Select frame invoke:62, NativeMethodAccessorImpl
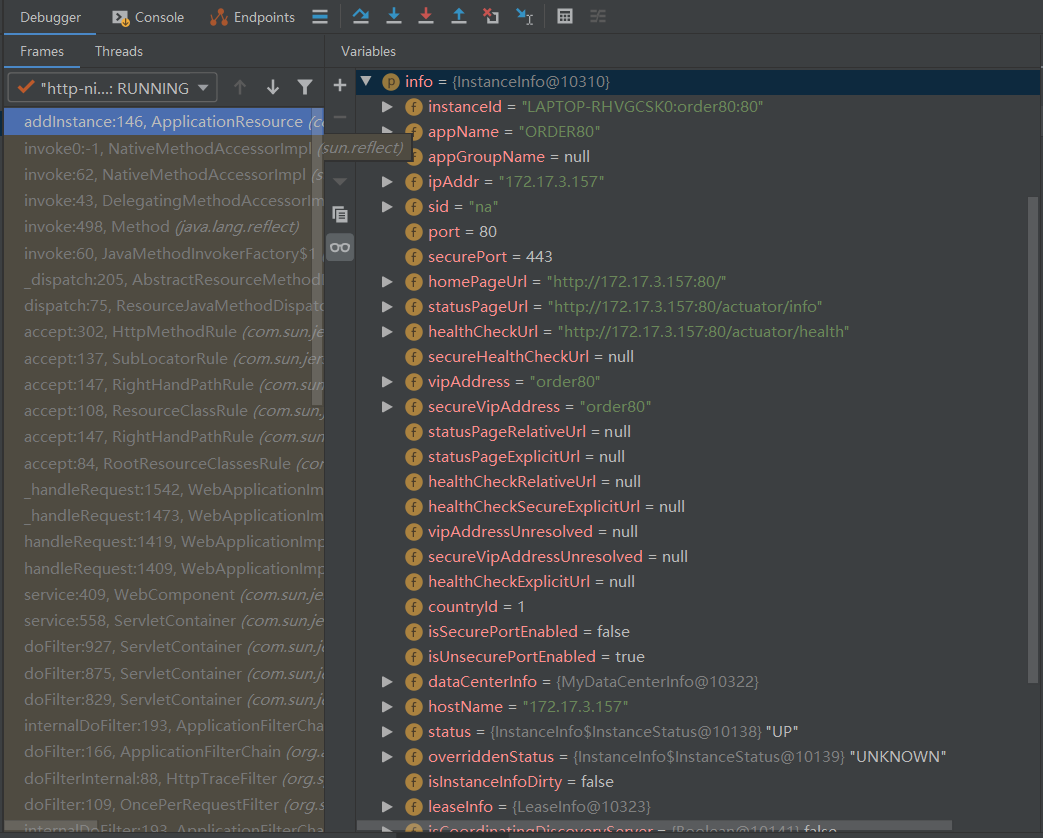The image size is (1043, 838). tap(164, 174)
